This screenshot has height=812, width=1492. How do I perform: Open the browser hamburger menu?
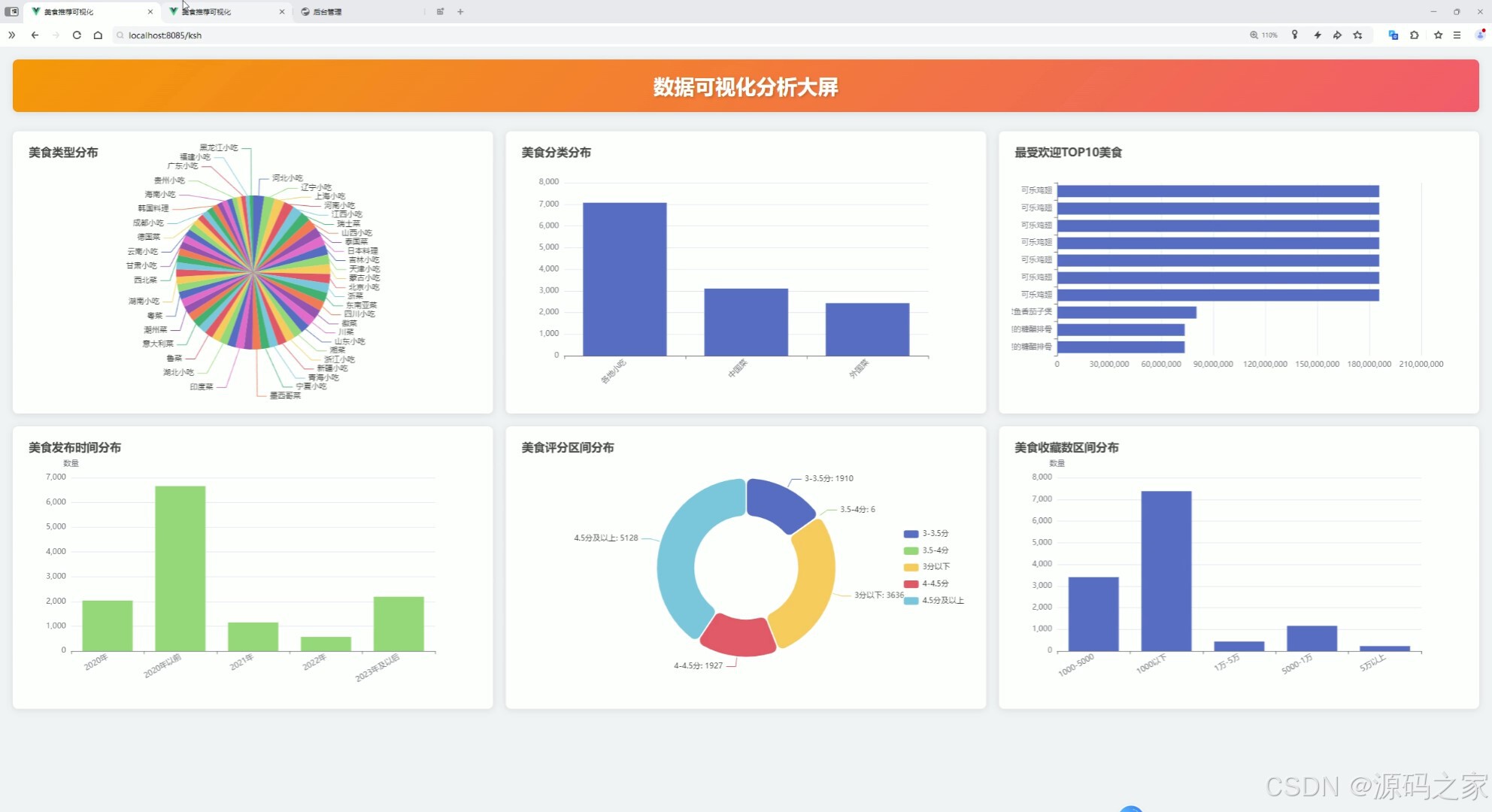(x=1457, y=35)
